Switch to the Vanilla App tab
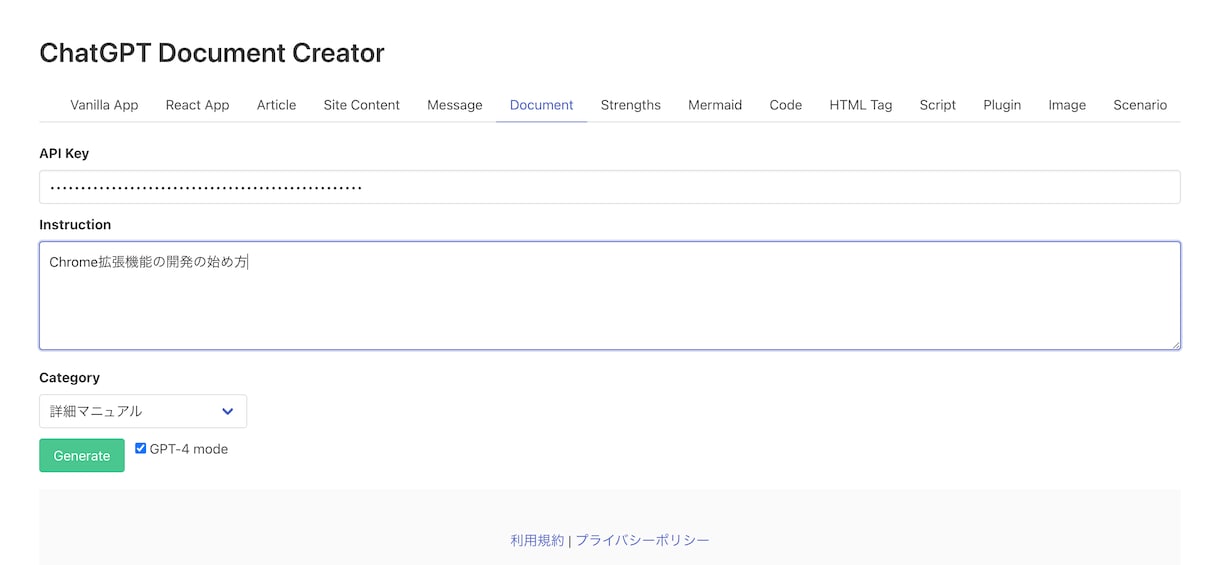The height and width of the screenshot is (565, 1220). point(104,105)
